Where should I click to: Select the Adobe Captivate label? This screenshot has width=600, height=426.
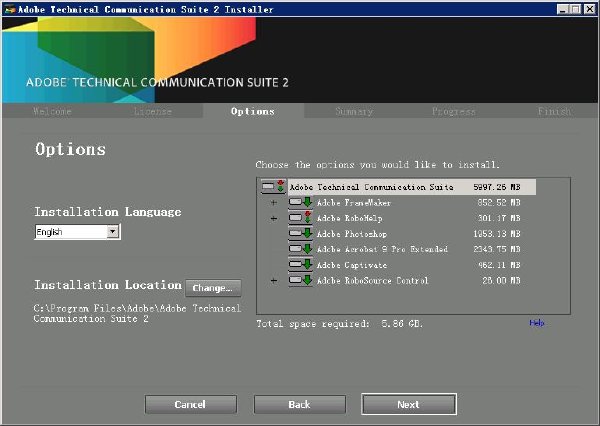tap(352, 265)
